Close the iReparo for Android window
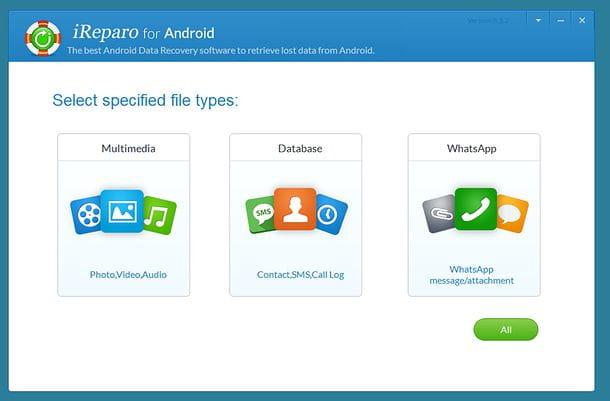 [582, 20]
